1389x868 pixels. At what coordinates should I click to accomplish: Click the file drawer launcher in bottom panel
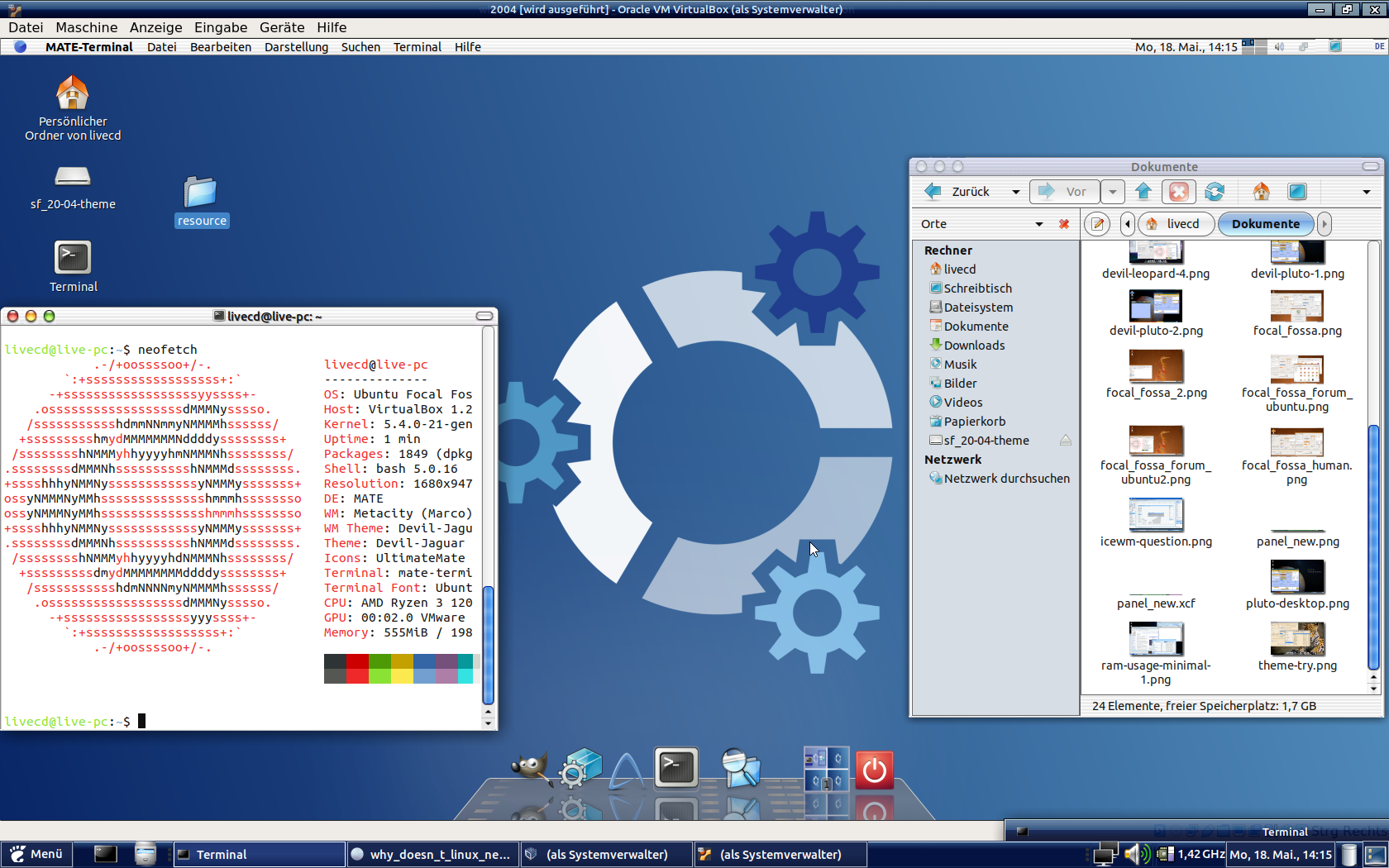point(146,854)
